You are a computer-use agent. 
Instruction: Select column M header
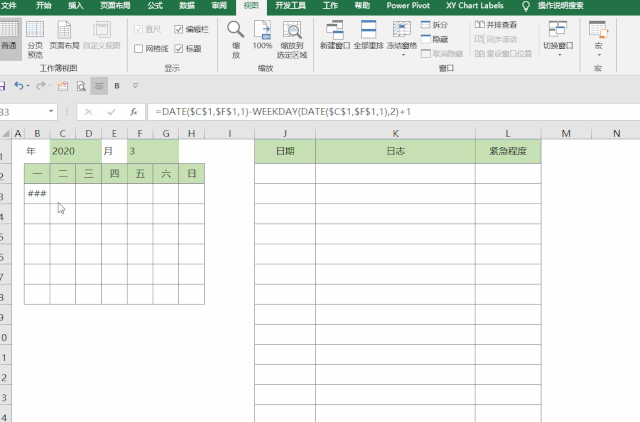point(566,133)
